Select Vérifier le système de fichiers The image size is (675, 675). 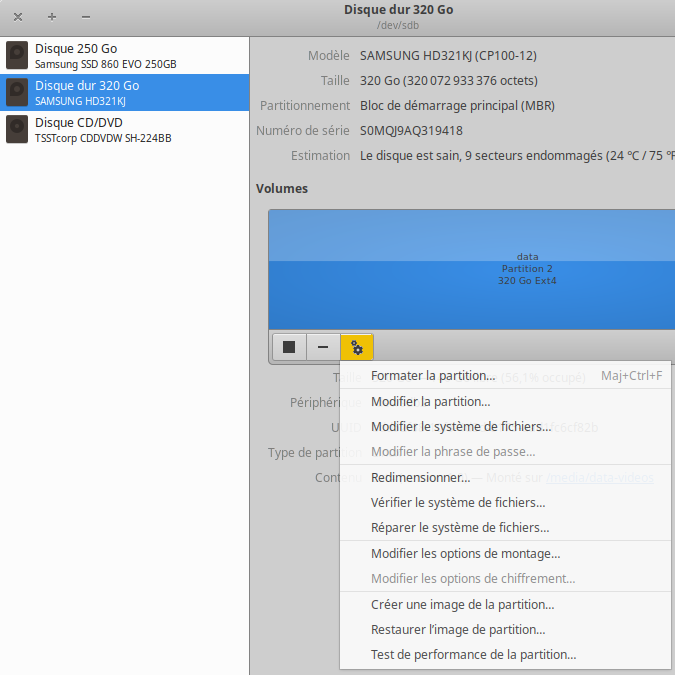[505, 502]
